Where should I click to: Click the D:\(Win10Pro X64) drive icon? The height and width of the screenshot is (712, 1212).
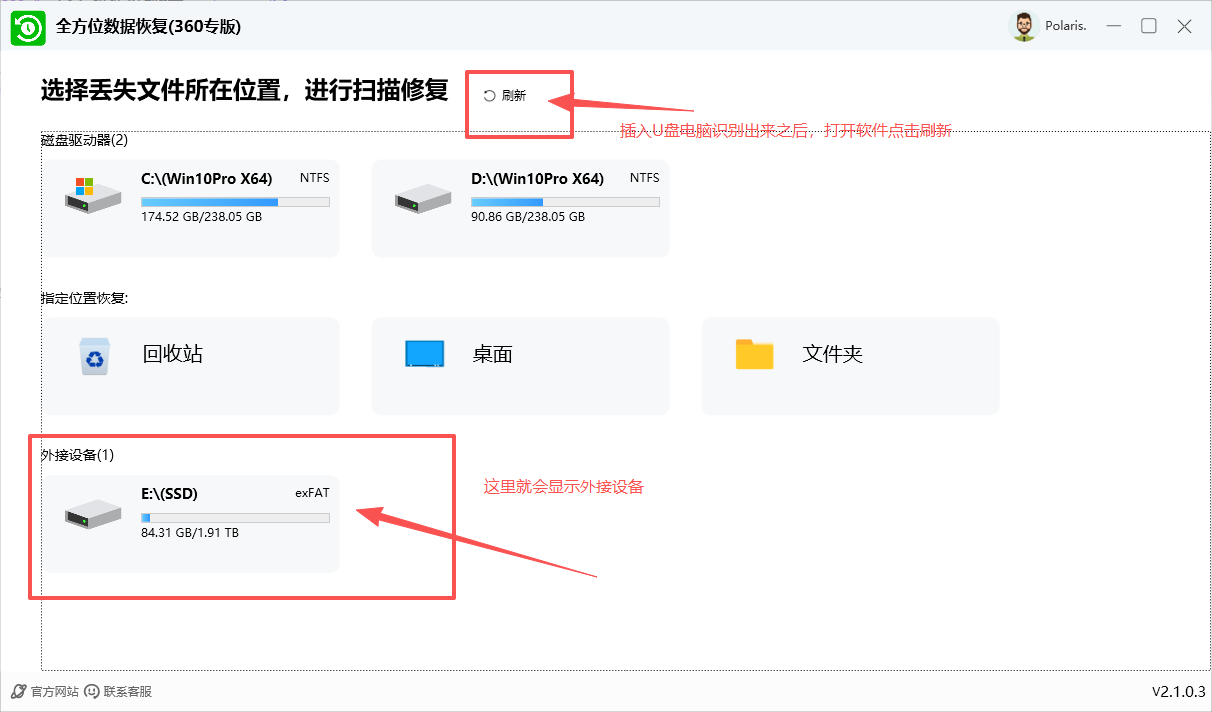[x=422, y=198]
